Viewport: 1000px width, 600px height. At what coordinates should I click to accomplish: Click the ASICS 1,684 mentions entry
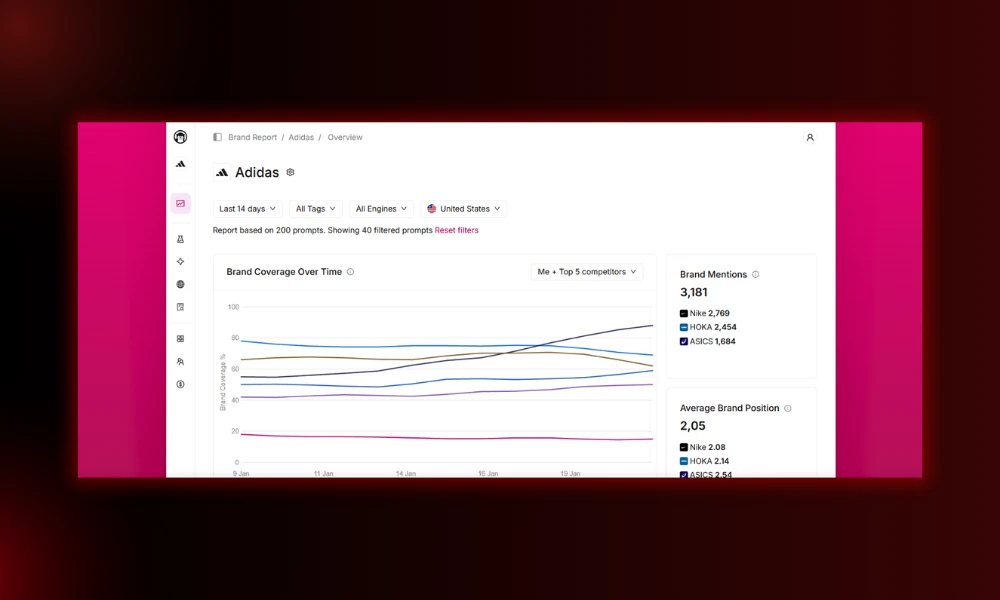tap(708, 342)
